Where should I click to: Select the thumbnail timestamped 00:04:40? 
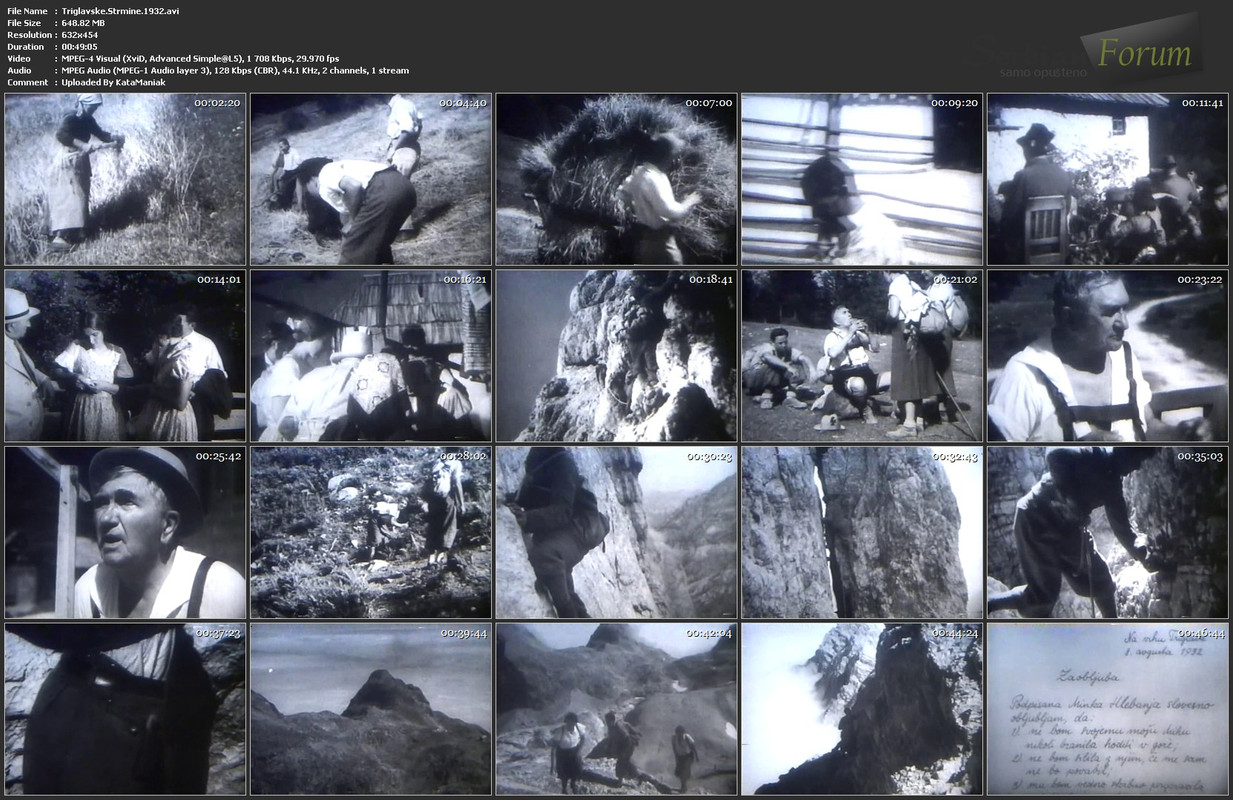[x=371, y=179]
